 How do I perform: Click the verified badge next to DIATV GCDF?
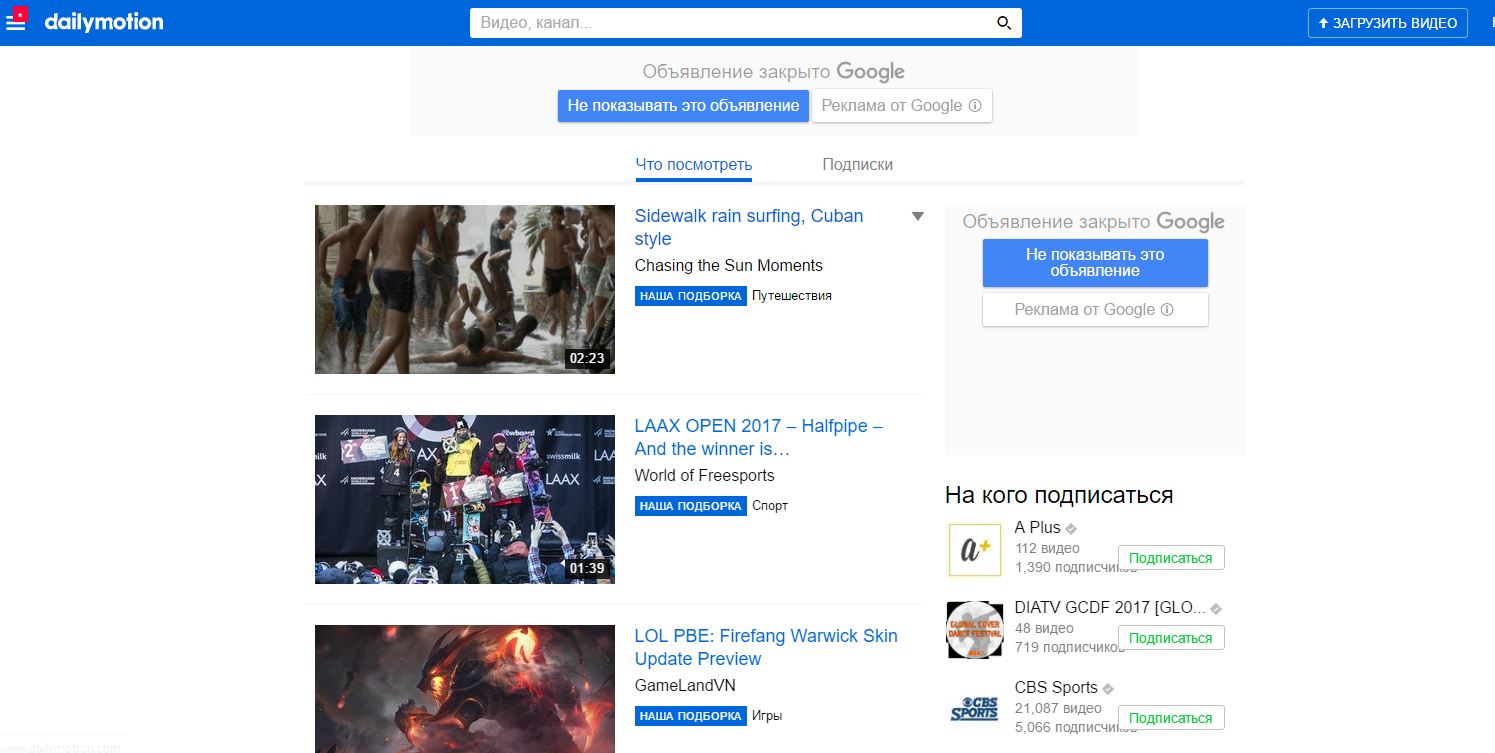pyautogui.click(x=1216, y=609)
